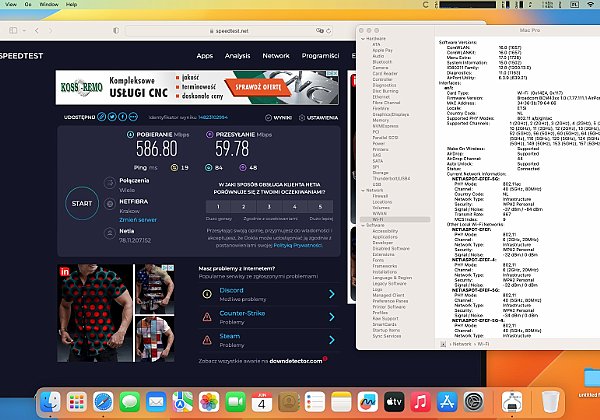Open WYNIKI results checkmark icon
This screenshot has height=420, width=600.
(272, 117)
